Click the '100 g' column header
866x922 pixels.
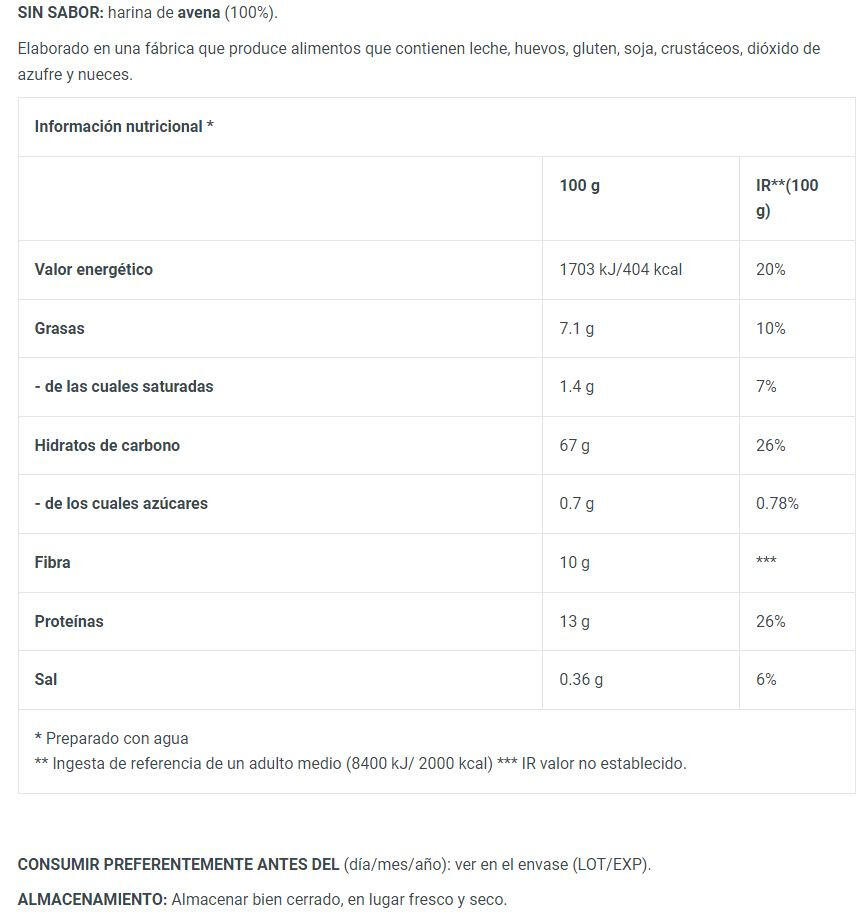(x=579, y=186)
